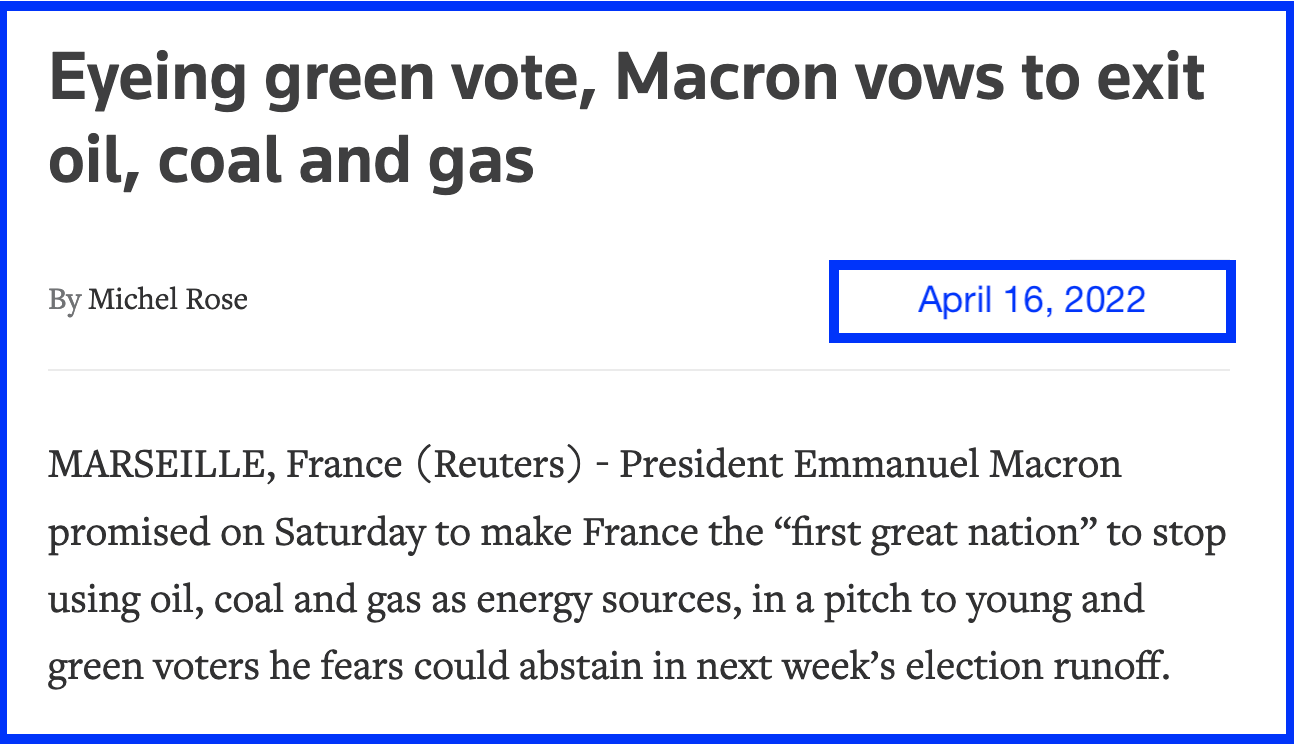This screenshot has height=744, width=1294.
Task: Click "oil, coal and gas" in headline
Action: [x=290, y=161]
